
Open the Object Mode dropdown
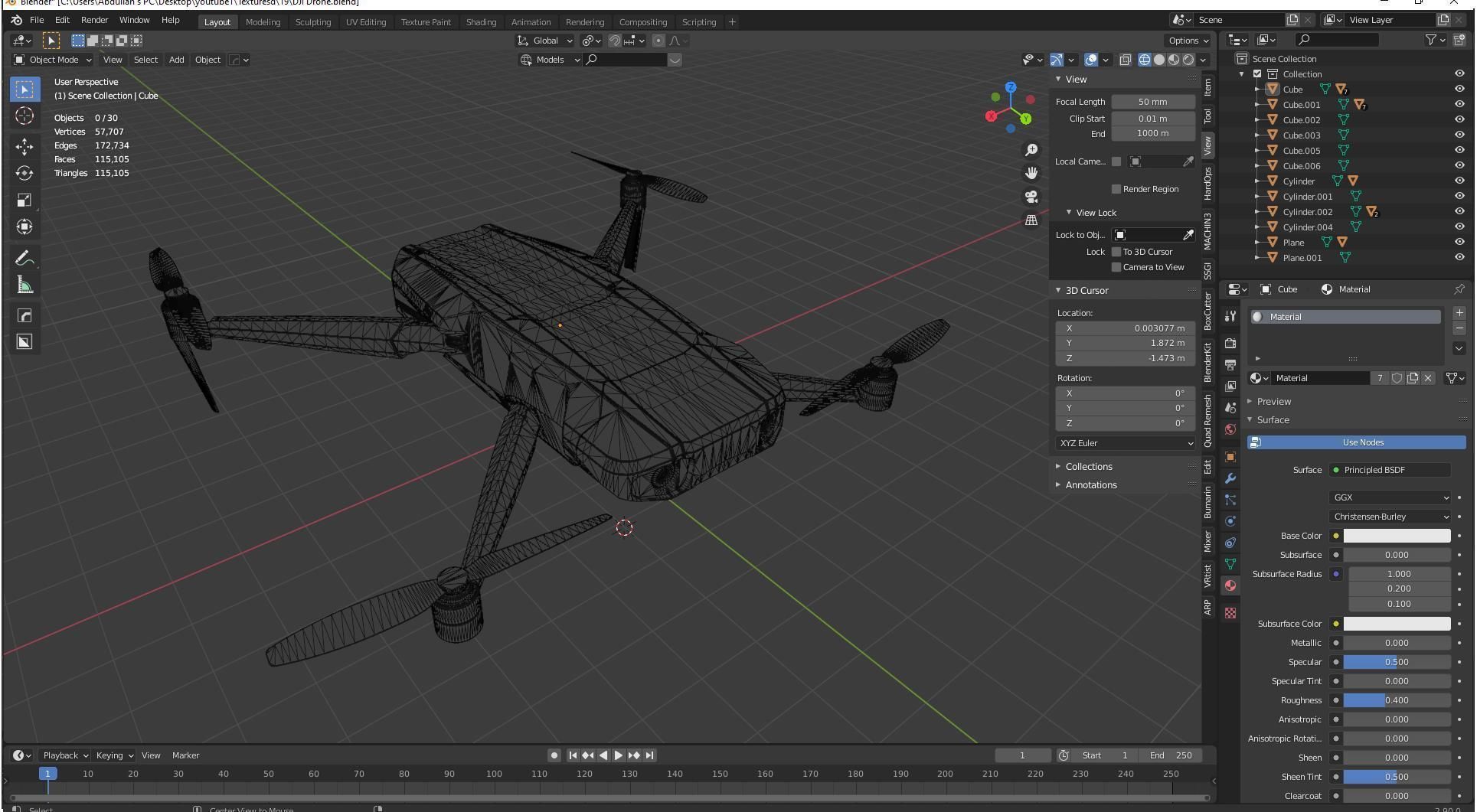click(x=53, y=60)
